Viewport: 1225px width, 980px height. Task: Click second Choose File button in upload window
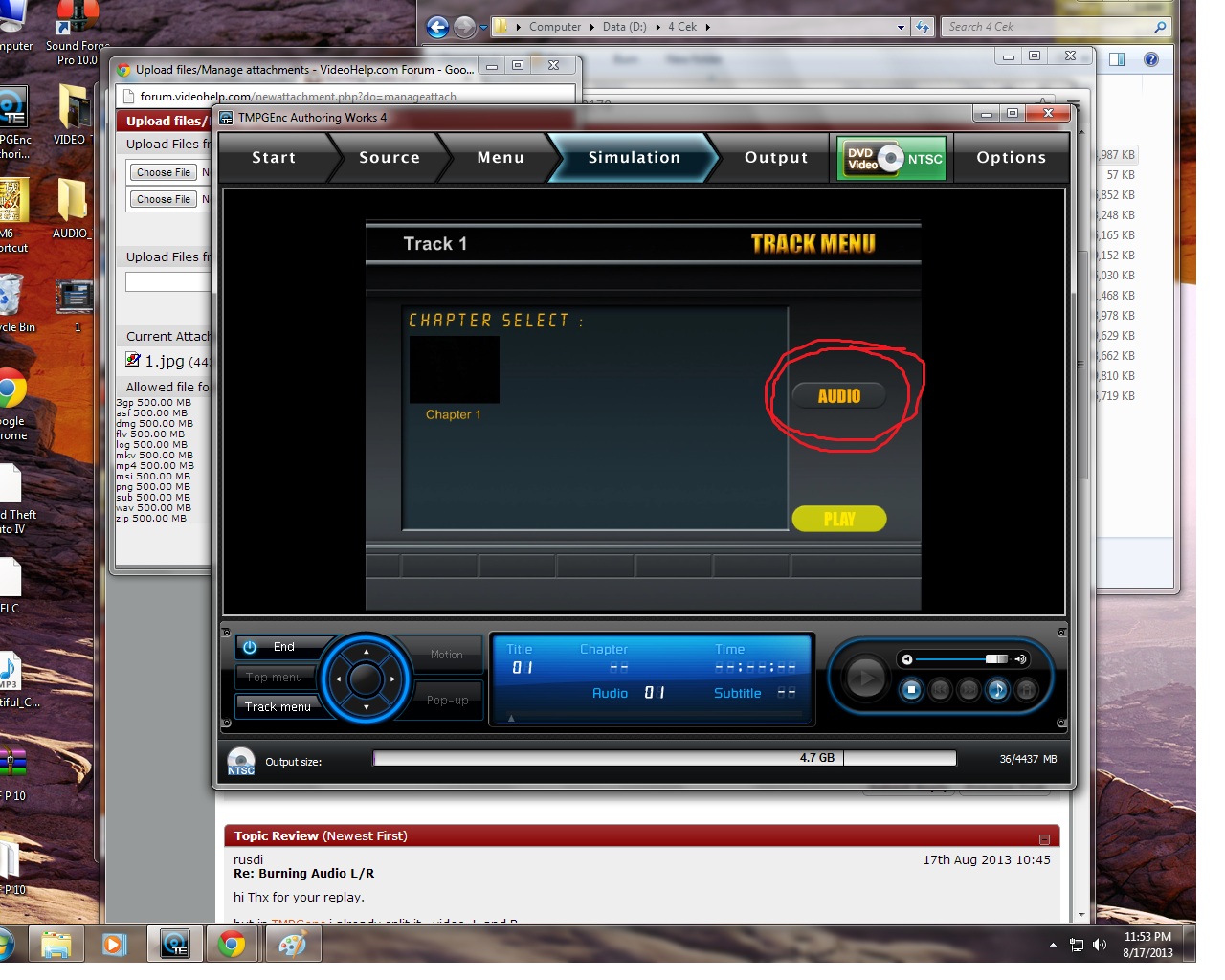[163, 199]
